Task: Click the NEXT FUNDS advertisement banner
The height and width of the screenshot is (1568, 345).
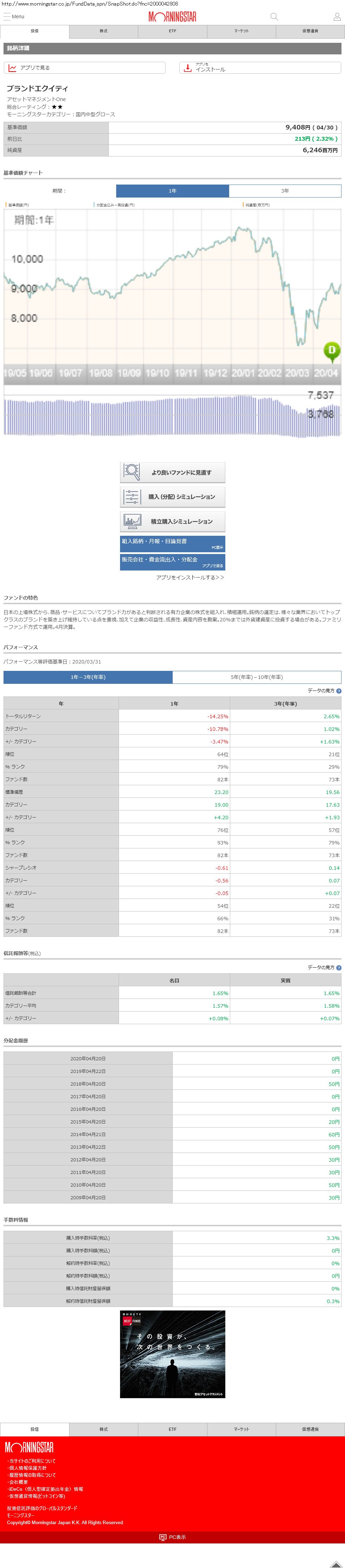Action: pos(172,1354)
